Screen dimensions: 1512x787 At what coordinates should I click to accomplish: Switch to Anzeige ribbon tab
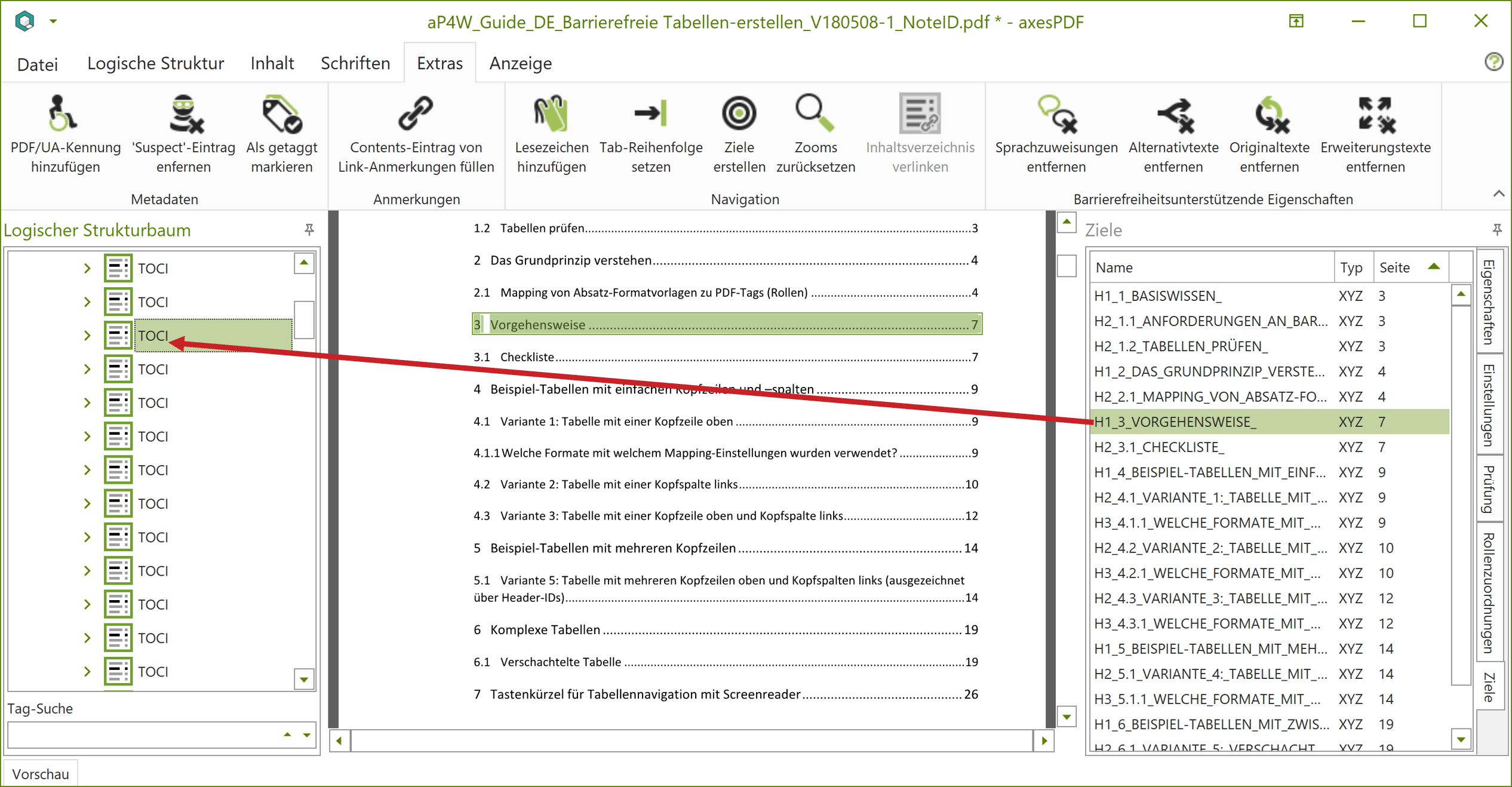click(520, 63)
